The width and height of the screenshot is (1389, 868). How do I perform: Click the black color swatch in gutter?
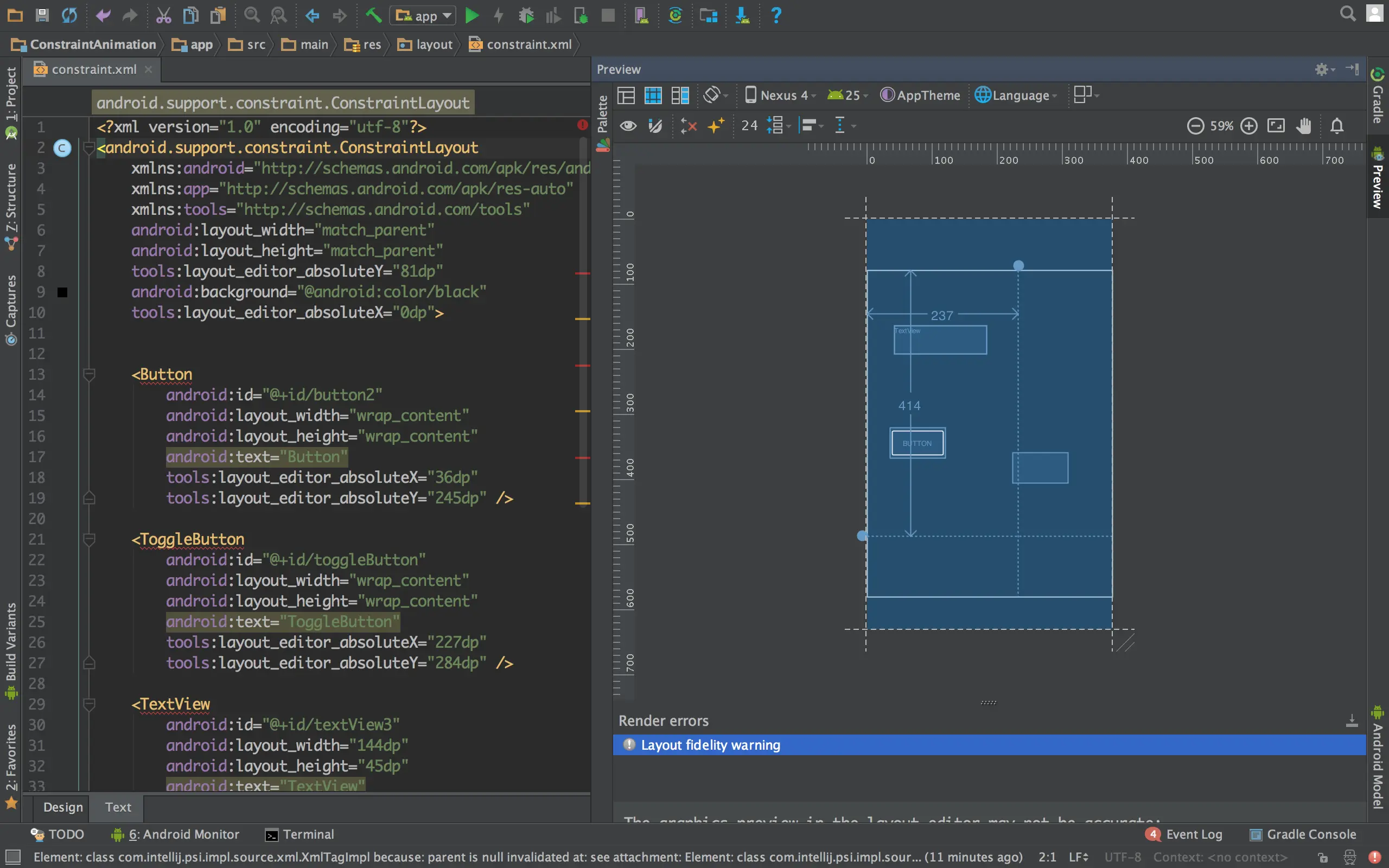click(x=62, y=292)
